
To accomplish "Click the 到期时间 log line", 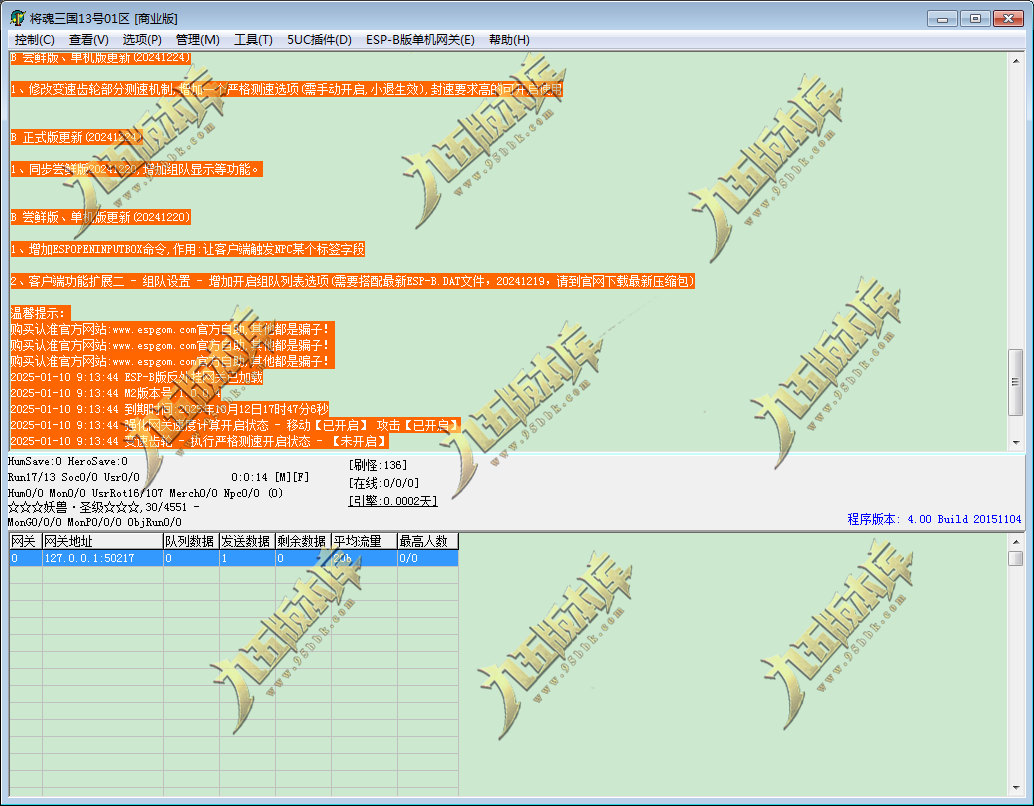I will coord(169,409).
